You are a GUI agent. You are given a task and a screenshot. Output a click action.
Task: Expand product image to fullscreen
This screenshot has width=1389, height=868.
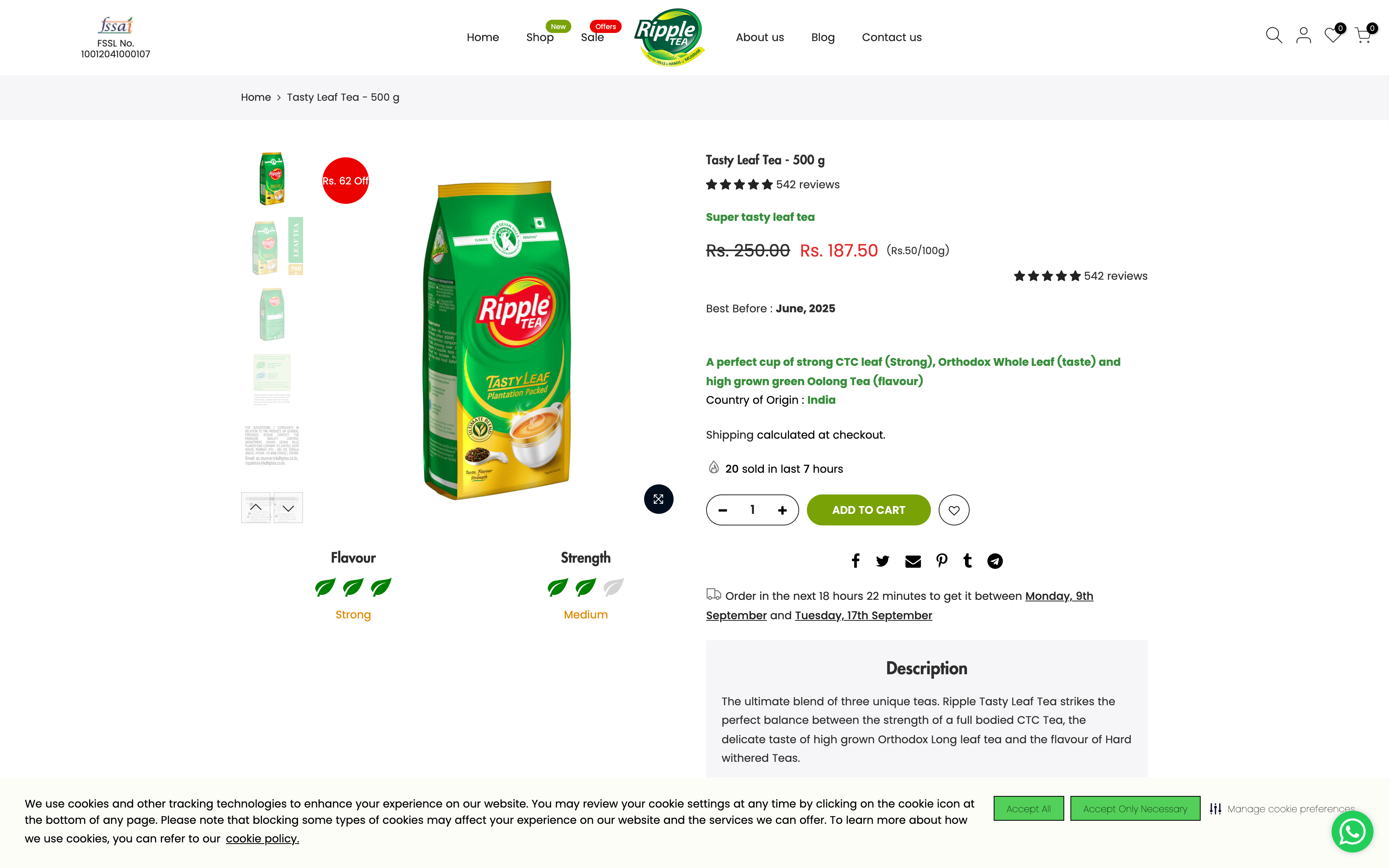[658, 499]
